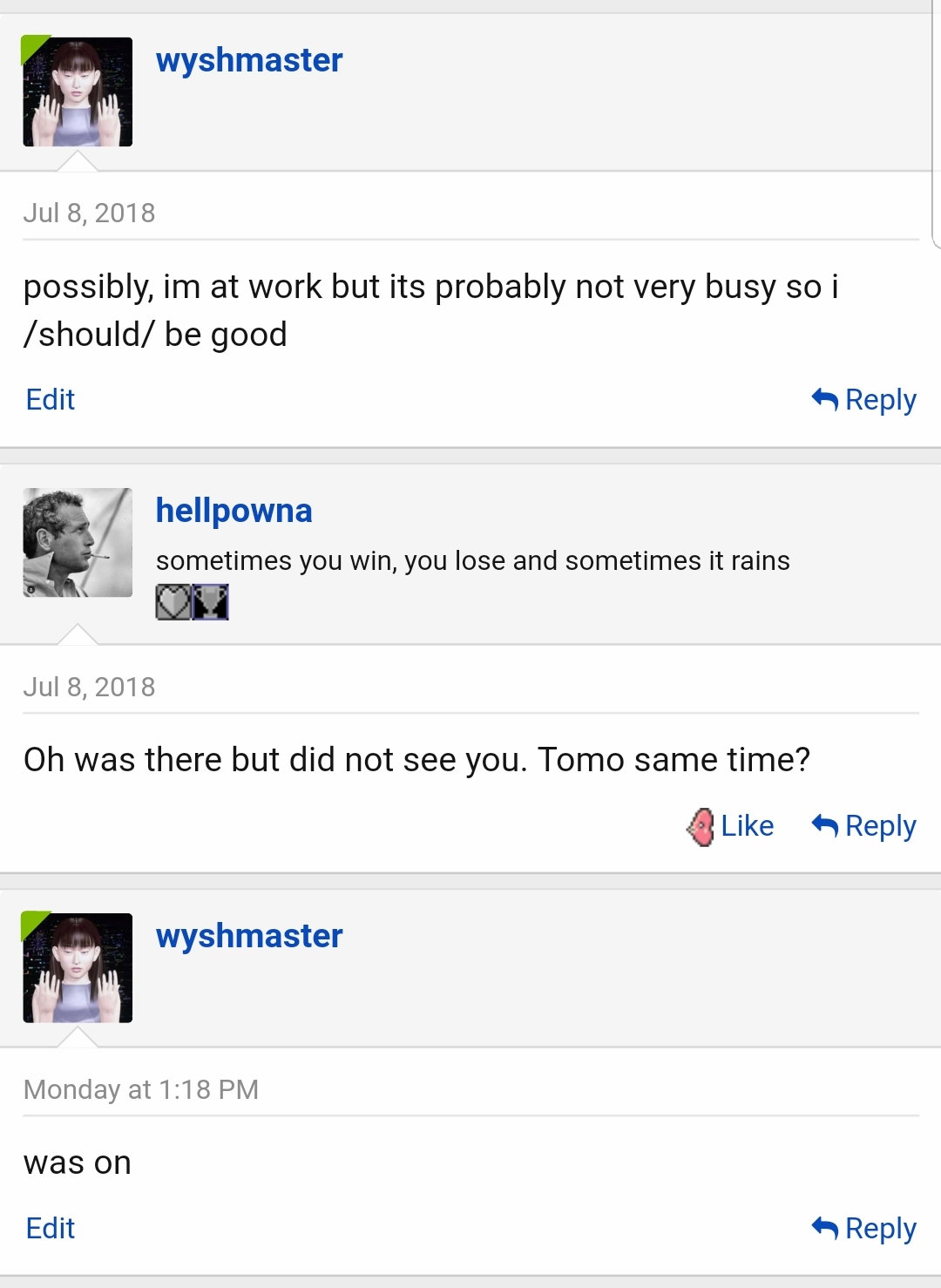Image resolution: width=941 pixels, height=1288 pixels.
Task: Click the gray heart badge under hellpowna's tagline
Action: pos(173,602)
